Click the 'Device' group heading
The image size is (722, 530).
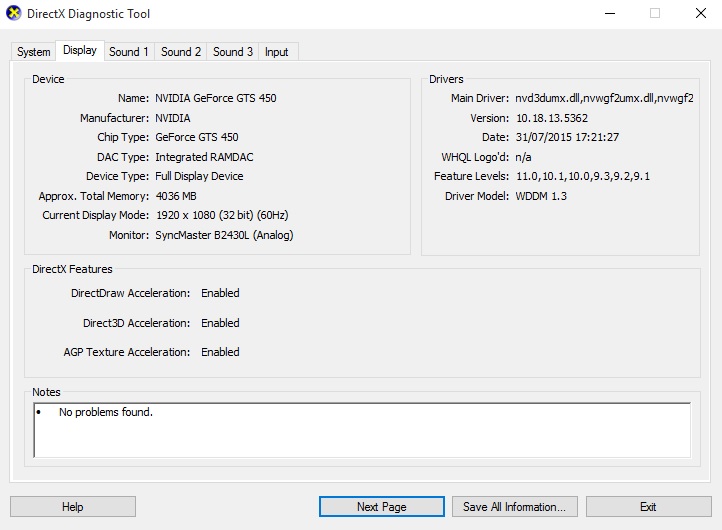pos(48,79)
